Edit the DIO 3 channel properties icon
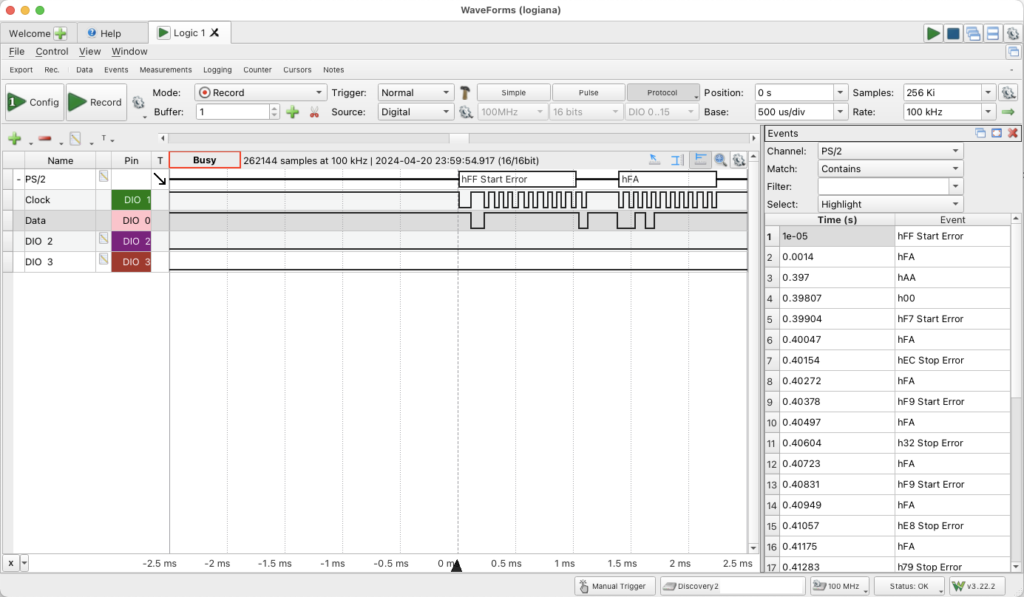1024x597 pixels. [103, 259]
